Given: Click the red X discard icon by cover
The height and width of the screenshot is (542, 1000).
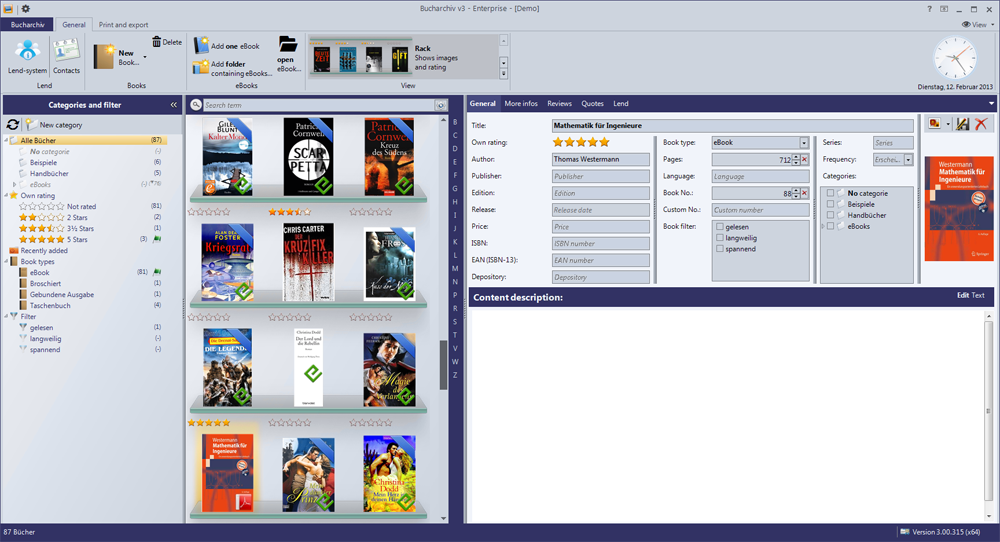Looking at the screenshot, I should [x=981, y=124].
